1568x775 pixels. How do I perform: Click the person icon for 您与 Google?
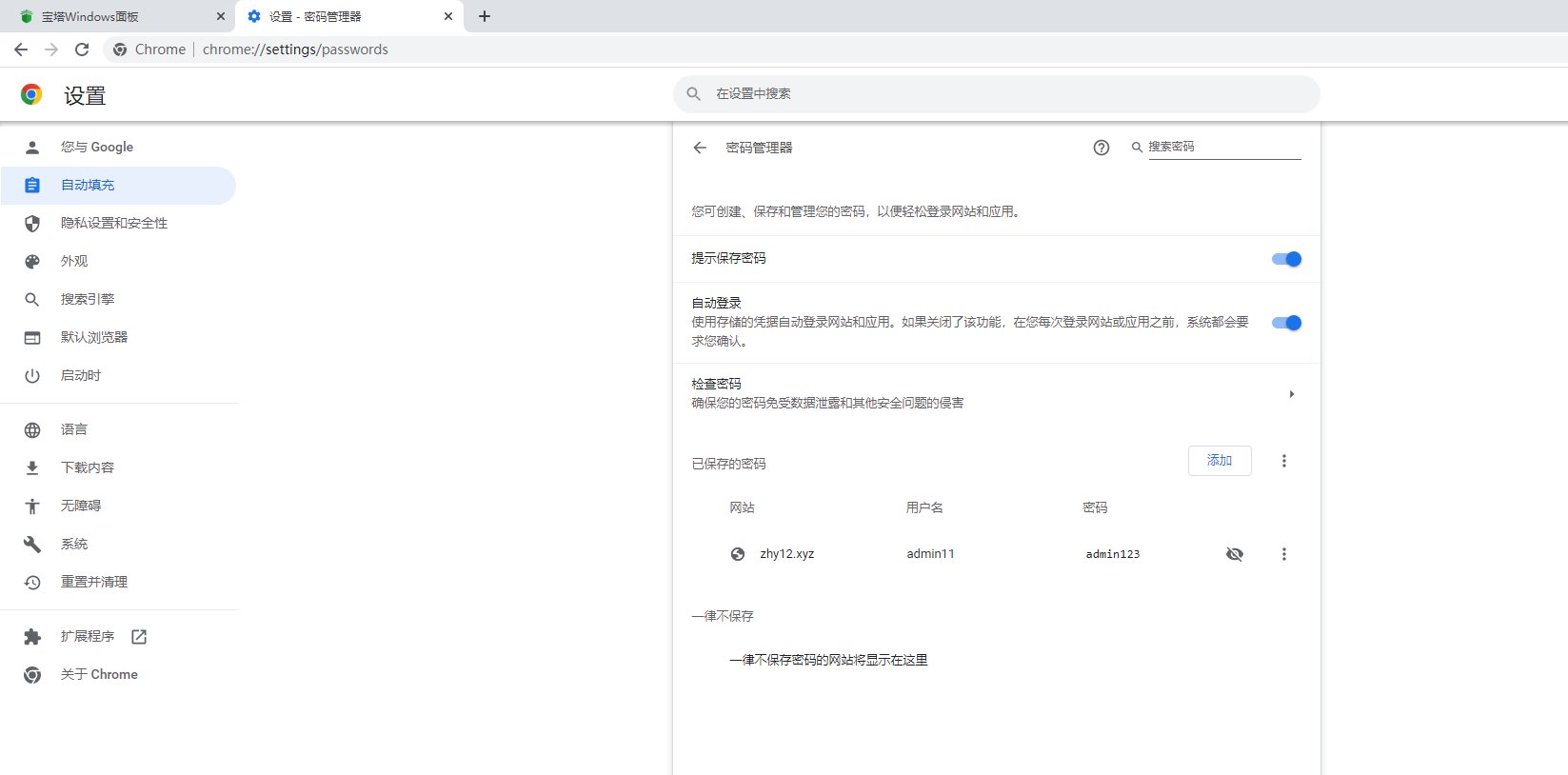point(32,147)
